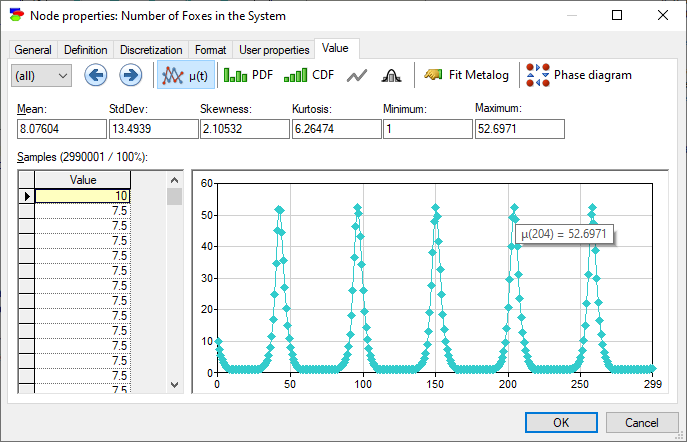Click the gray line chart icon
The height and width of the screenshot is (442, 687).
pyautogui.click(x=357, y=76)
